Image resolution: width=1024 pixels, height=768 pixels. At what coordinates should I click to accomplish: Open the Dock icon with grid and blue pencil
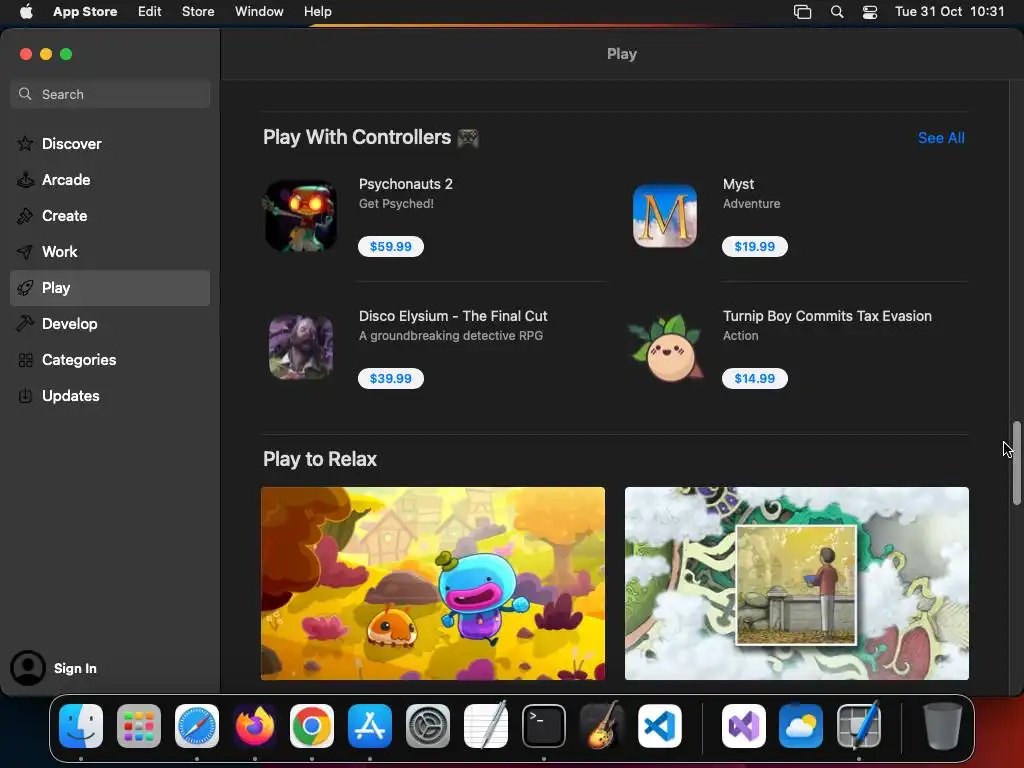point(859,725)
